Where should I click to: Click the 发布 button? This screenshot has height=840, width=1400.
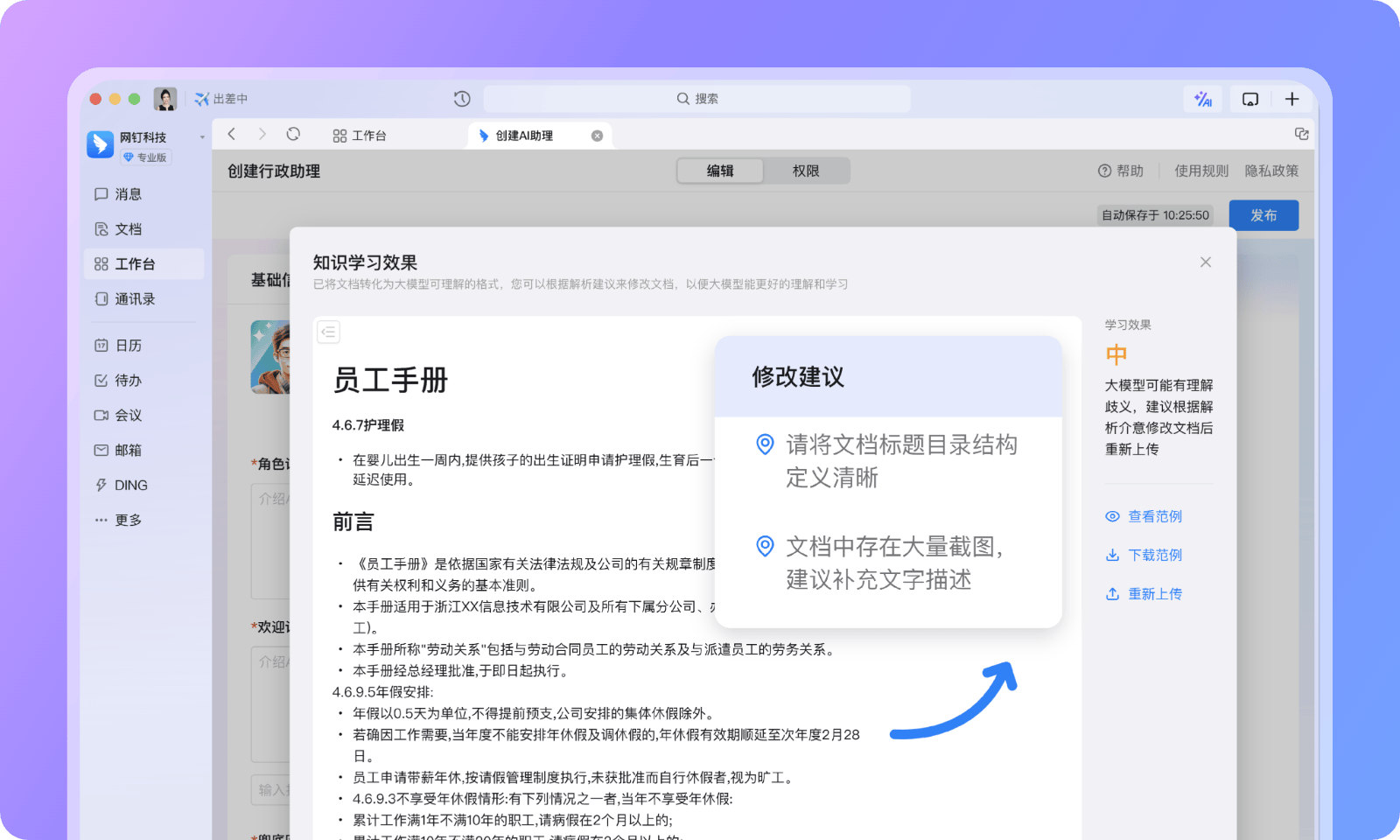[1263, 215]
